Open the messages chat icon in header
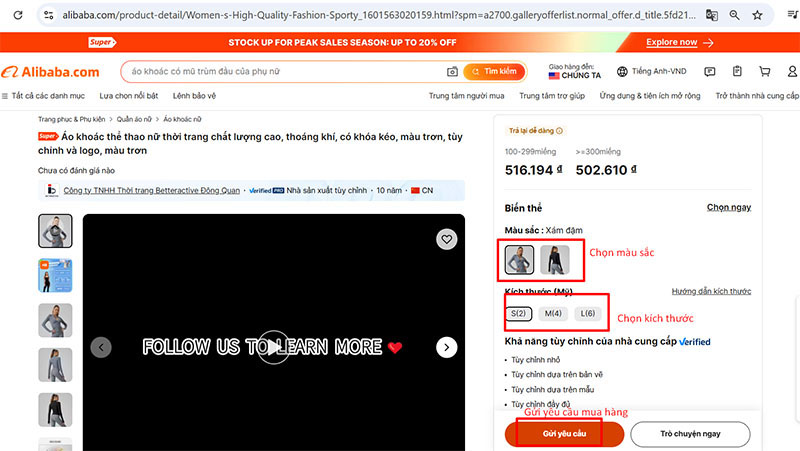This screenshot has height=451, width=800. [710, 71]
